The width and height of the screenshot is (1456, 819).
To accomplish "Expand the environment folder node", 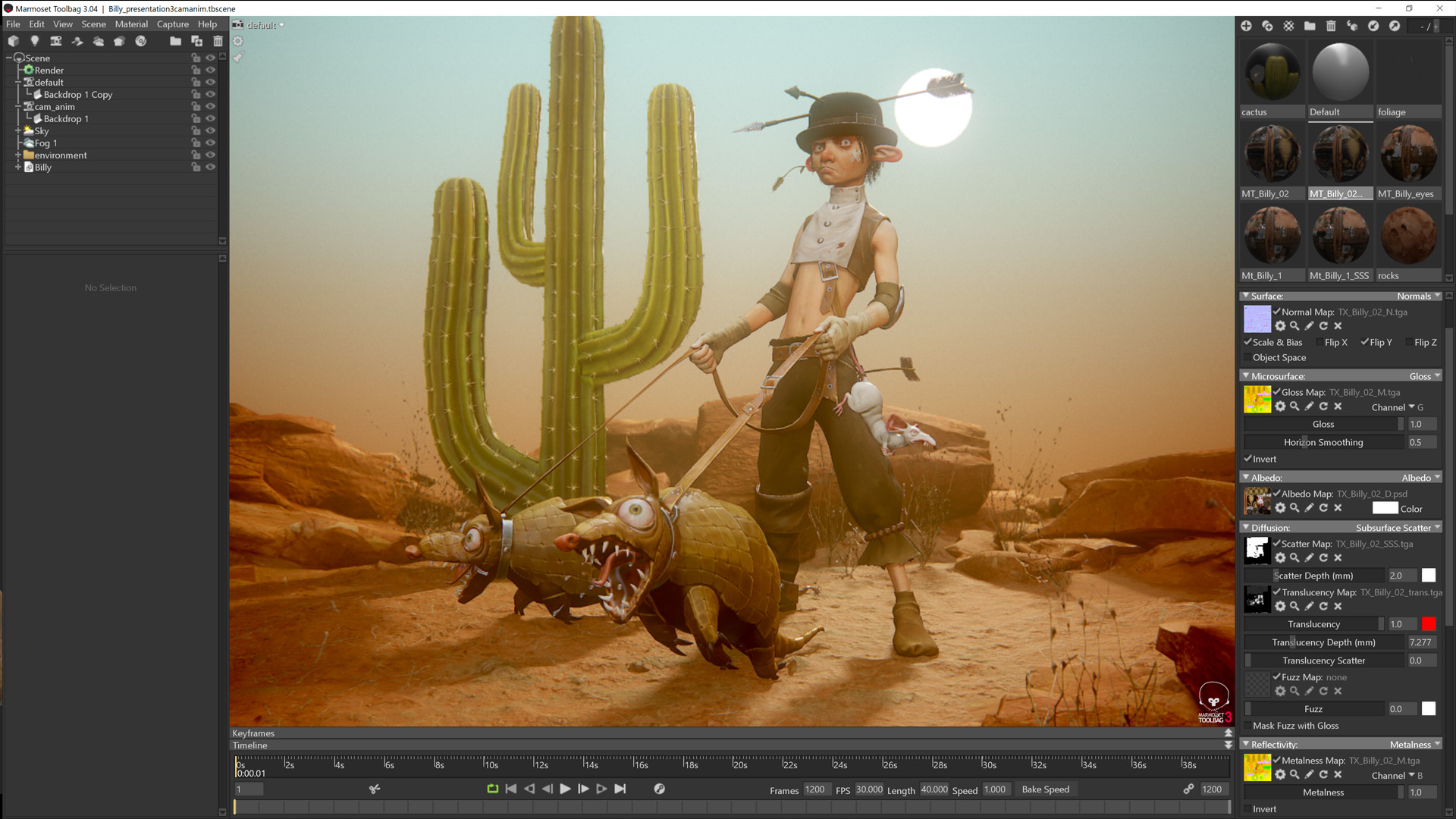I will 17,155.
